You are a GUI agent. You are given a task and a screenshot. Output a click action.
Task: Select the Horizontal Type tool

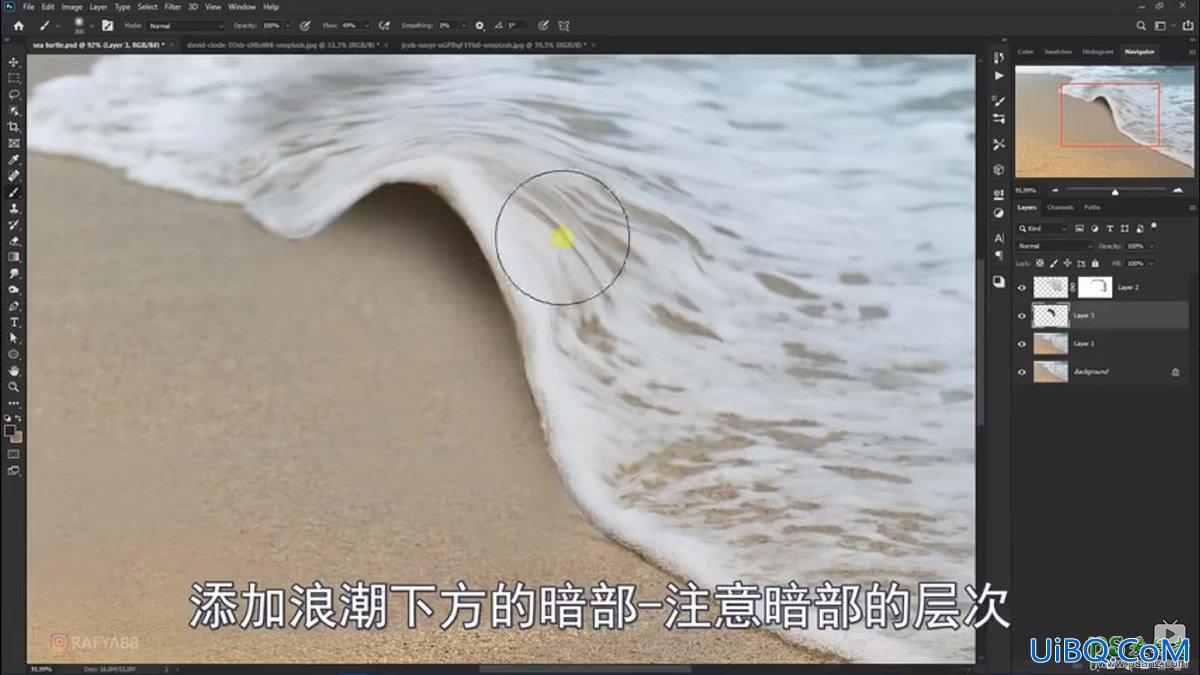point(14,322)
